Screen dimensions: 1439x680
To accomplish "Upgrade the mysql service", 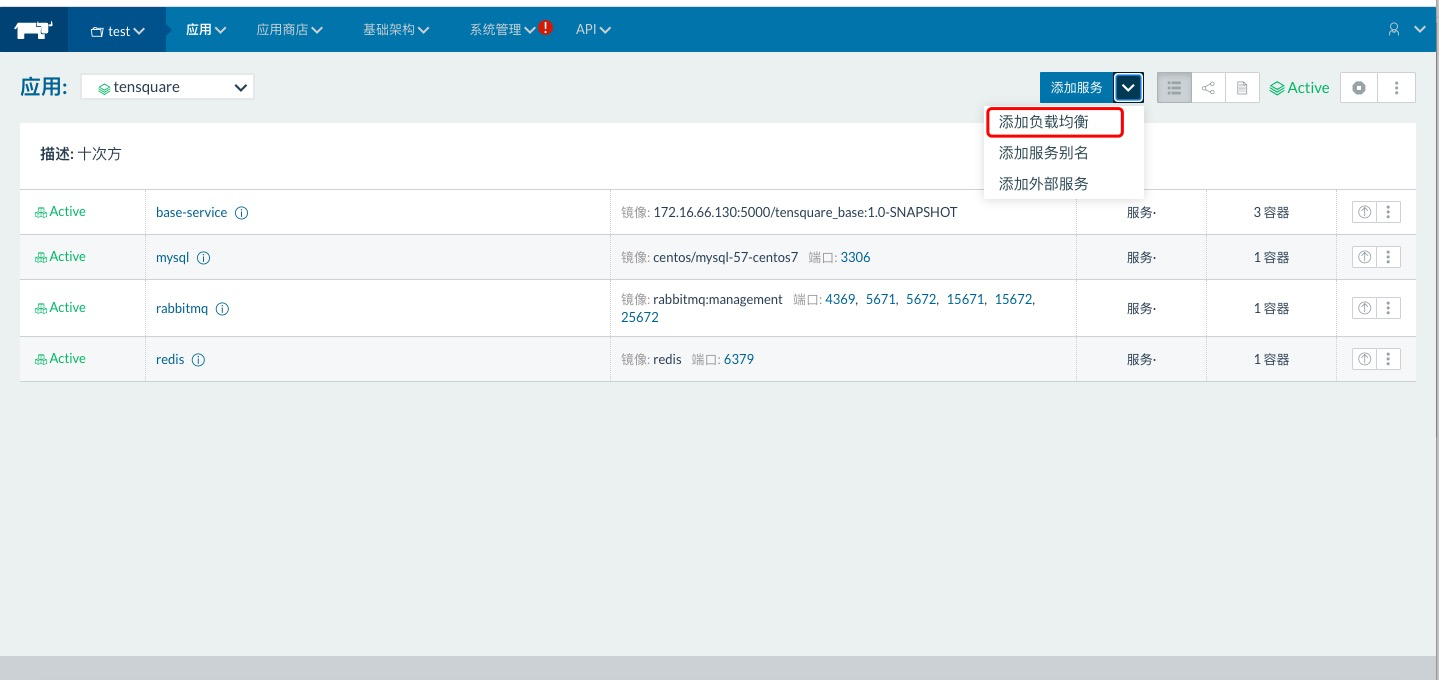I will point(1365,257).
